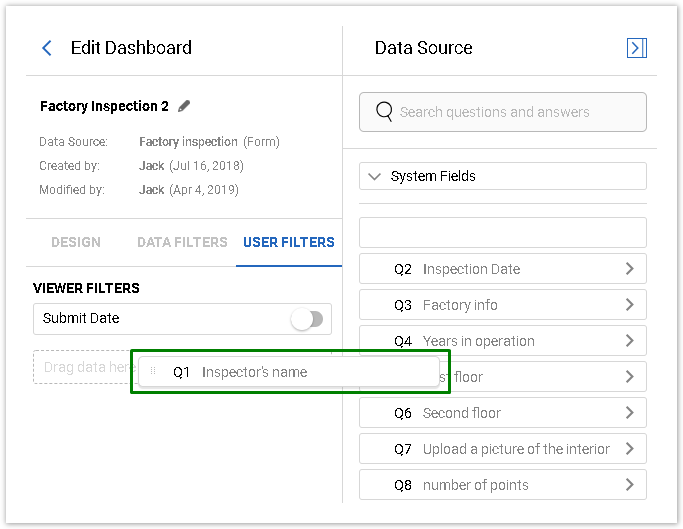Expand Q6 Second floor chevron
Screen dimensions: 683x529
[x=629, y=413]
